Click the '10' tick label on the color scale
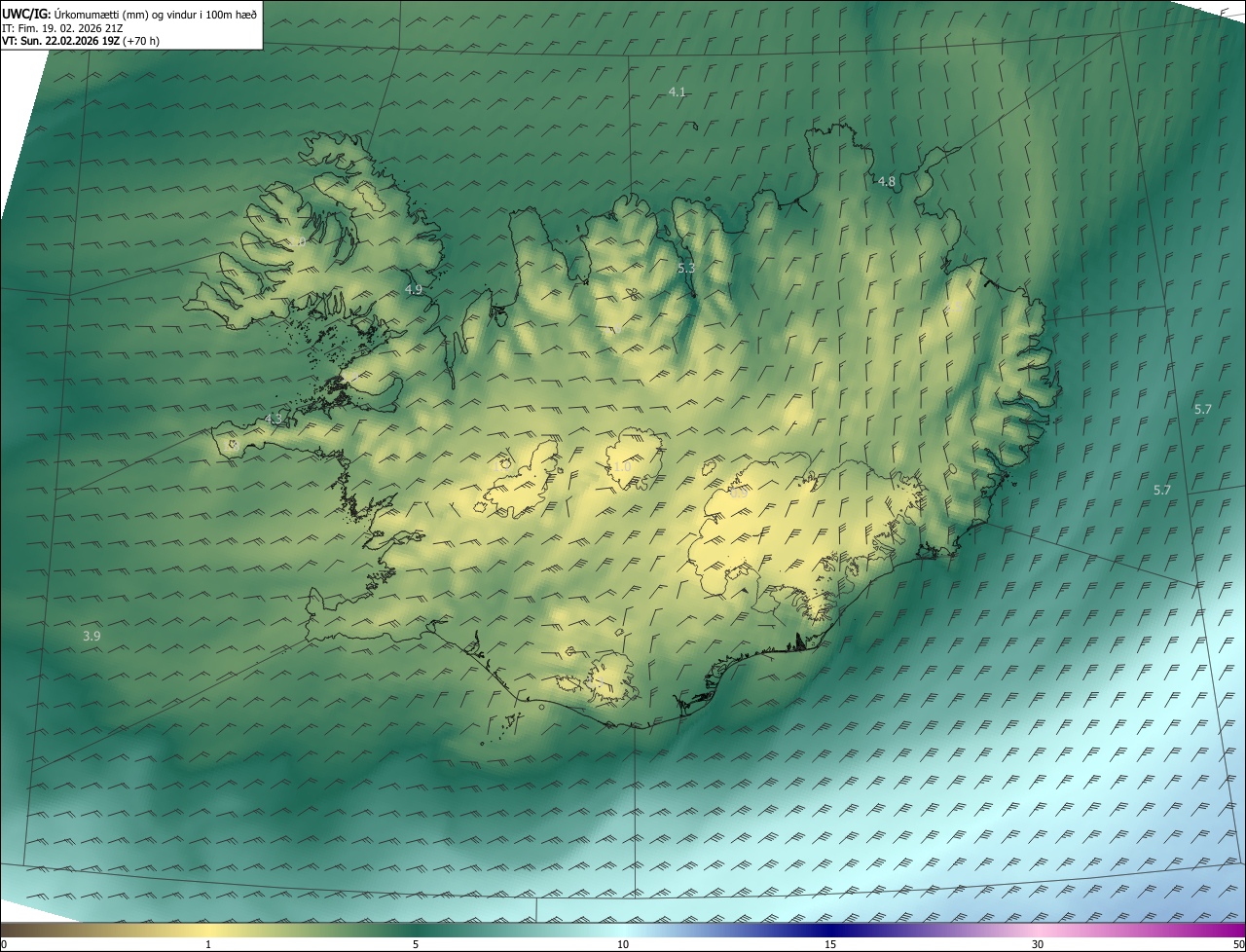 (x=623, y=944)
